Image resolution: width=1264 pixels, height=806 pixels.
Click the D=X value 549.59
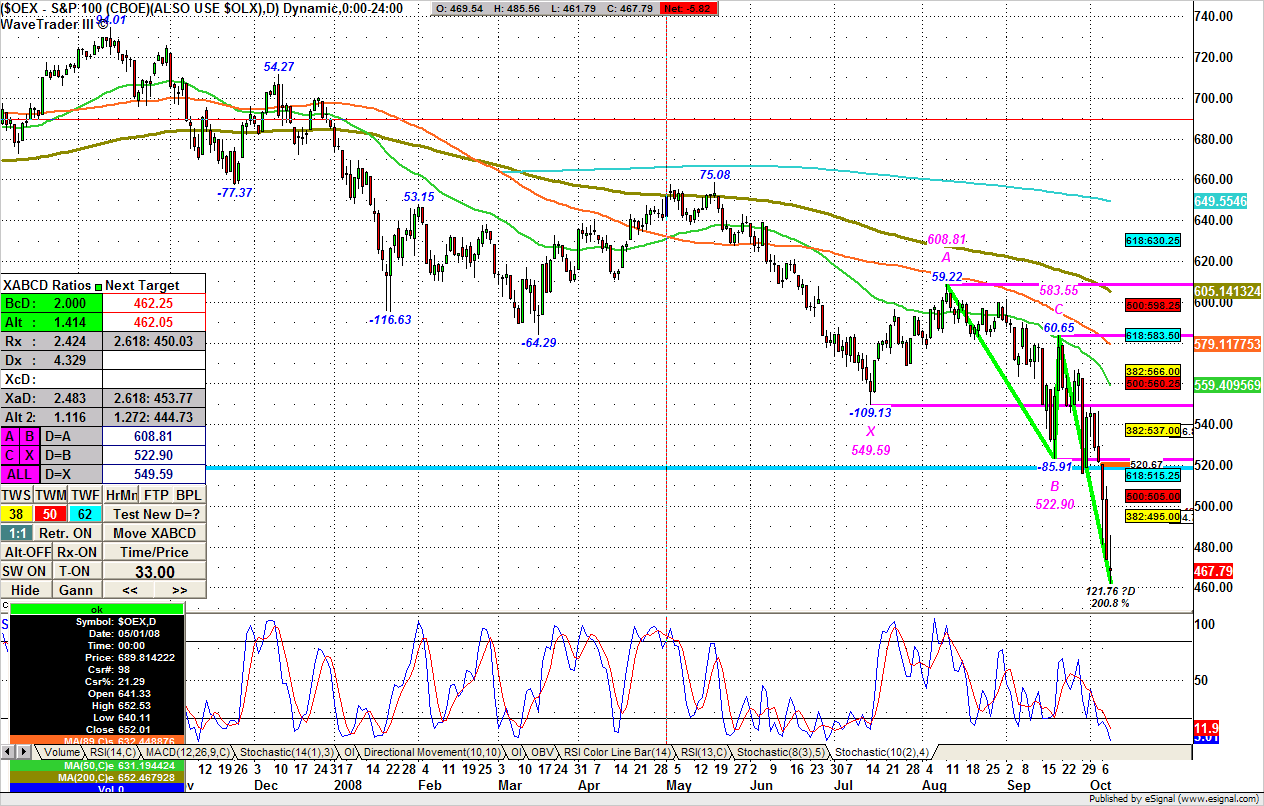coord(155,474)
